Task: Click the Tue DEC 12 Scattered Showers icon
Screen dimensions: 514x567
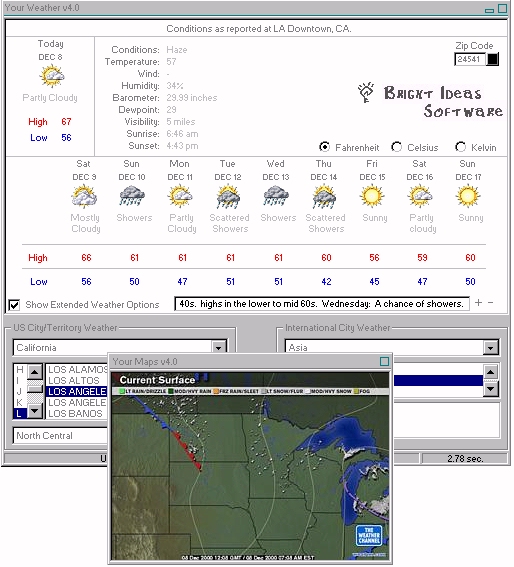Action: tap(228, 197)
